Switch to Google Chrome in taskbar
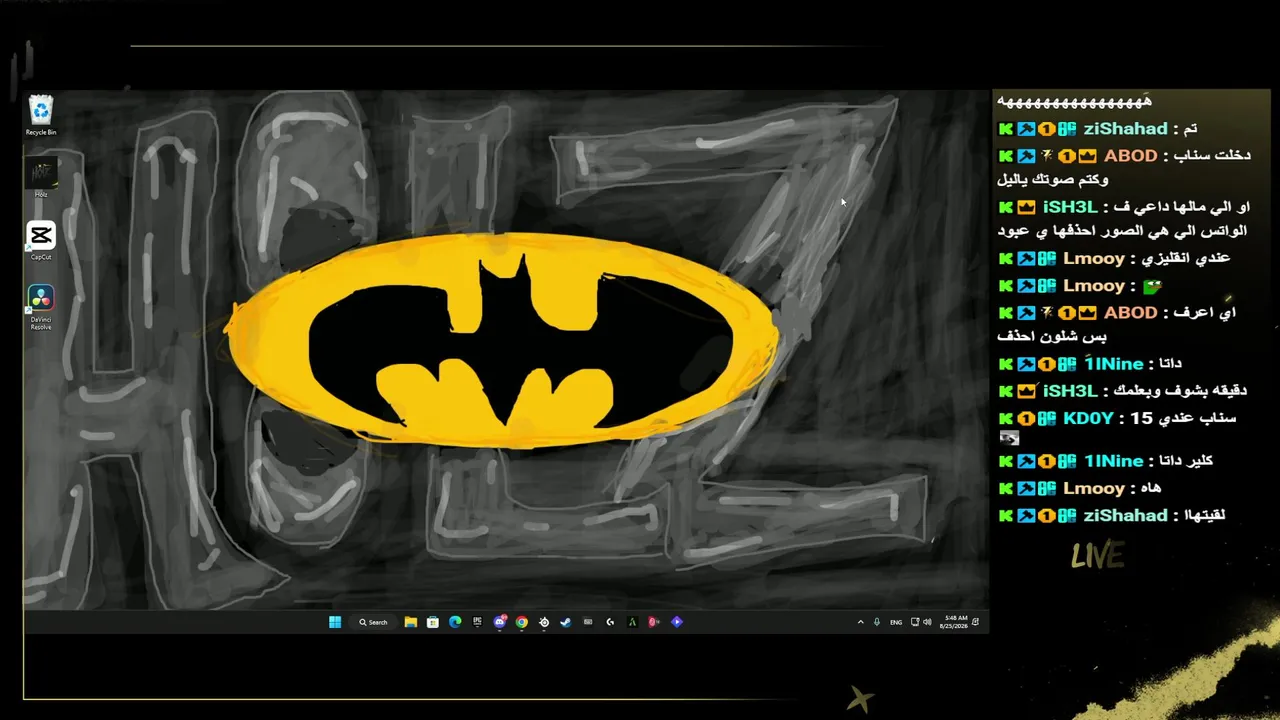The image size is (1280, 720). click(522, 622)
